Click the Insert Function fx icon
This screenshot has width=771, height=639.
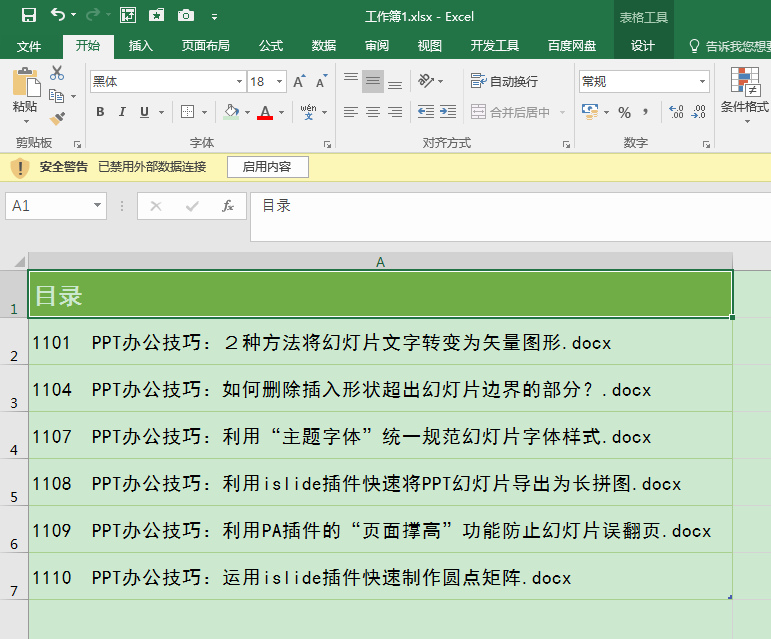[x=227, y=205]
